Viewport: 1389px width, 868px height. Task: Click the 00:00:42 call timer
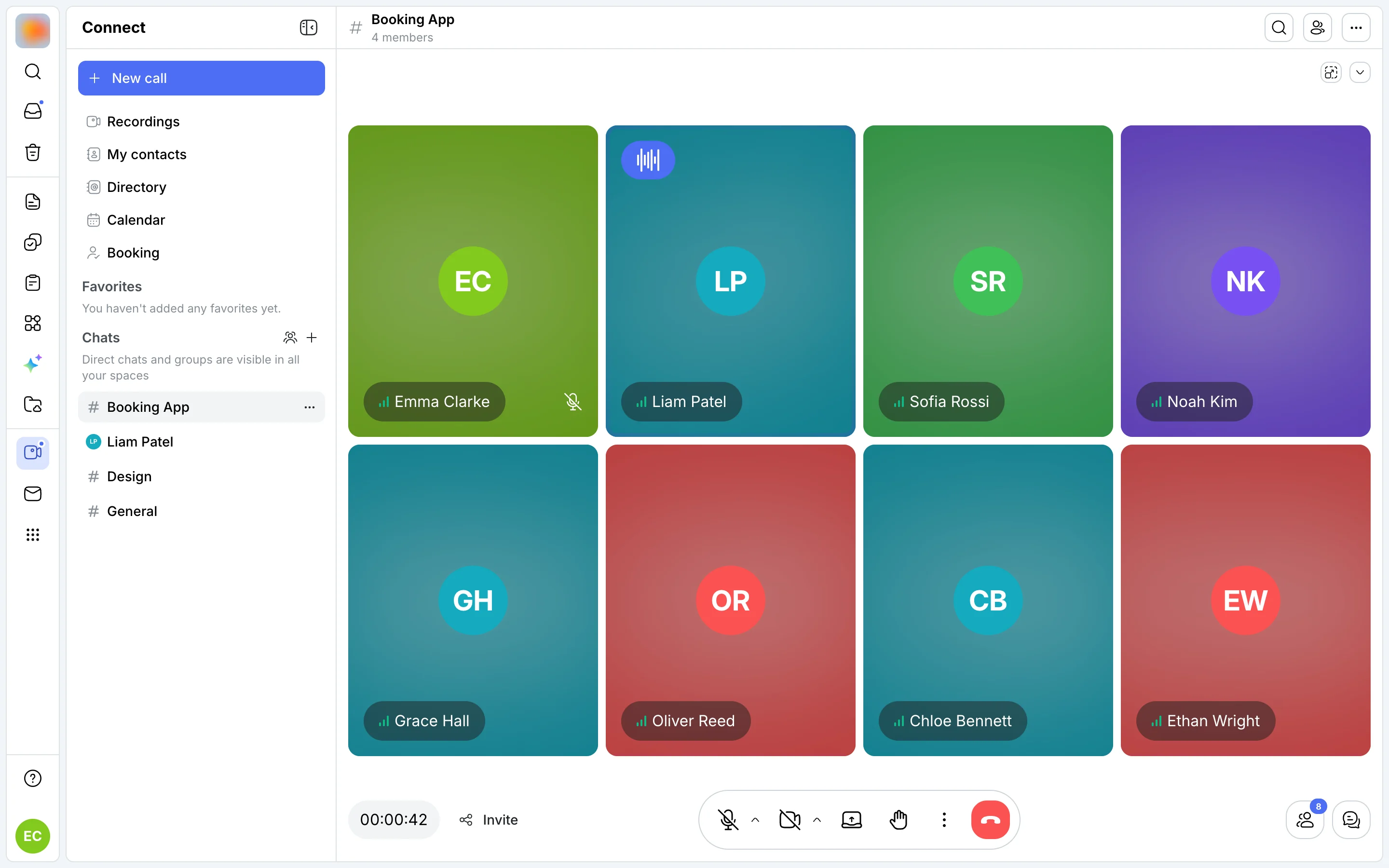click(394, 820)
